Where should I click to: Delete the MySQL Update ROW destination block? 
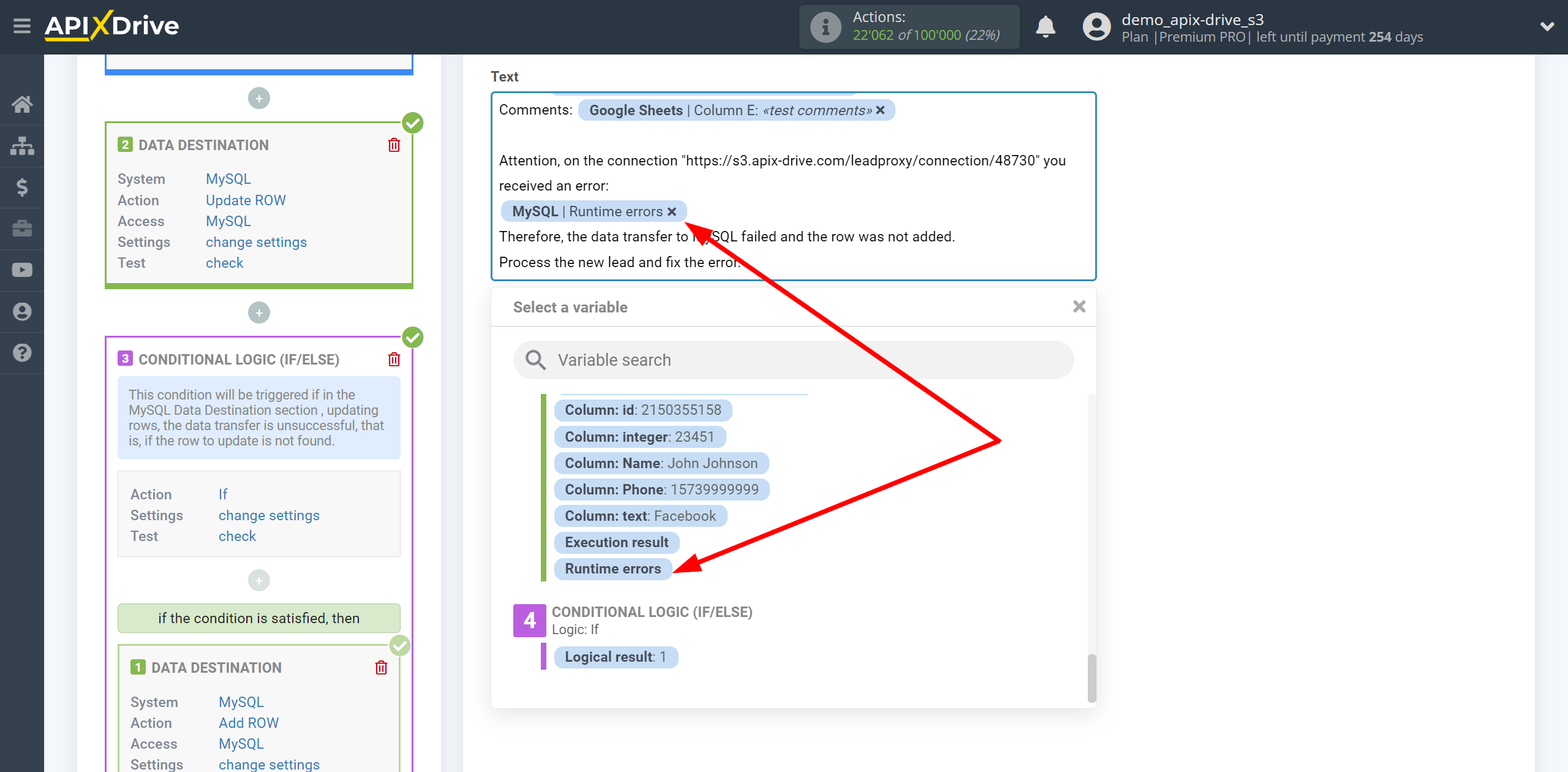click(x=394, y=145)
